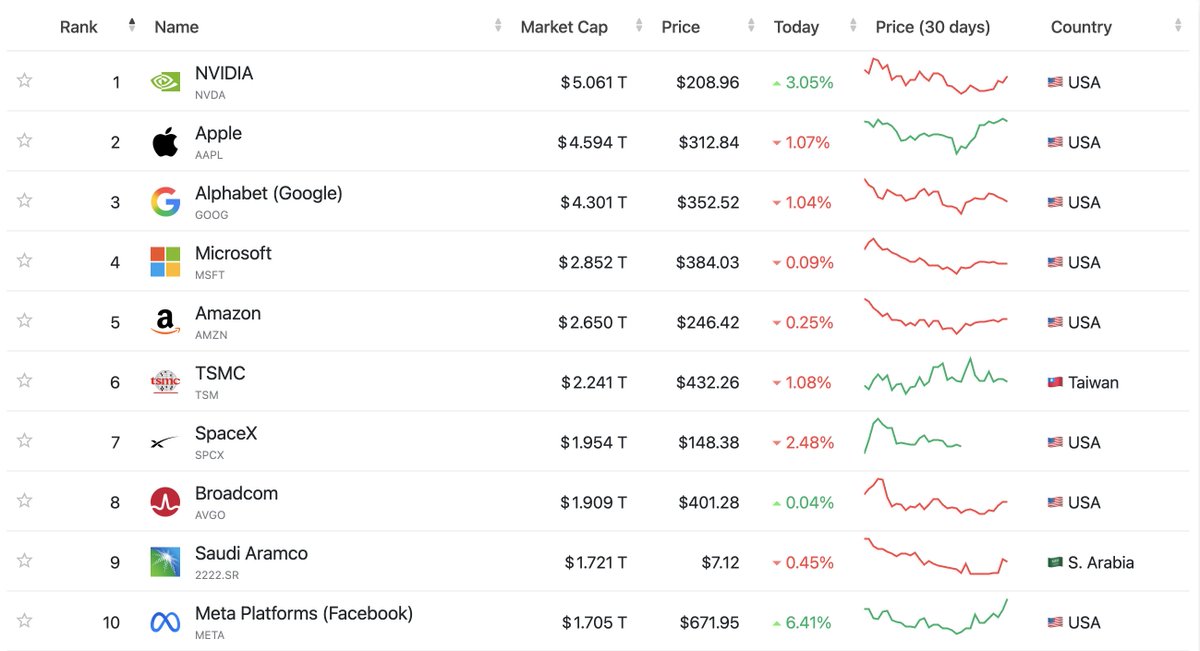
Task: Click the Broadcom logo icon
Action: (x=165, y=502)
